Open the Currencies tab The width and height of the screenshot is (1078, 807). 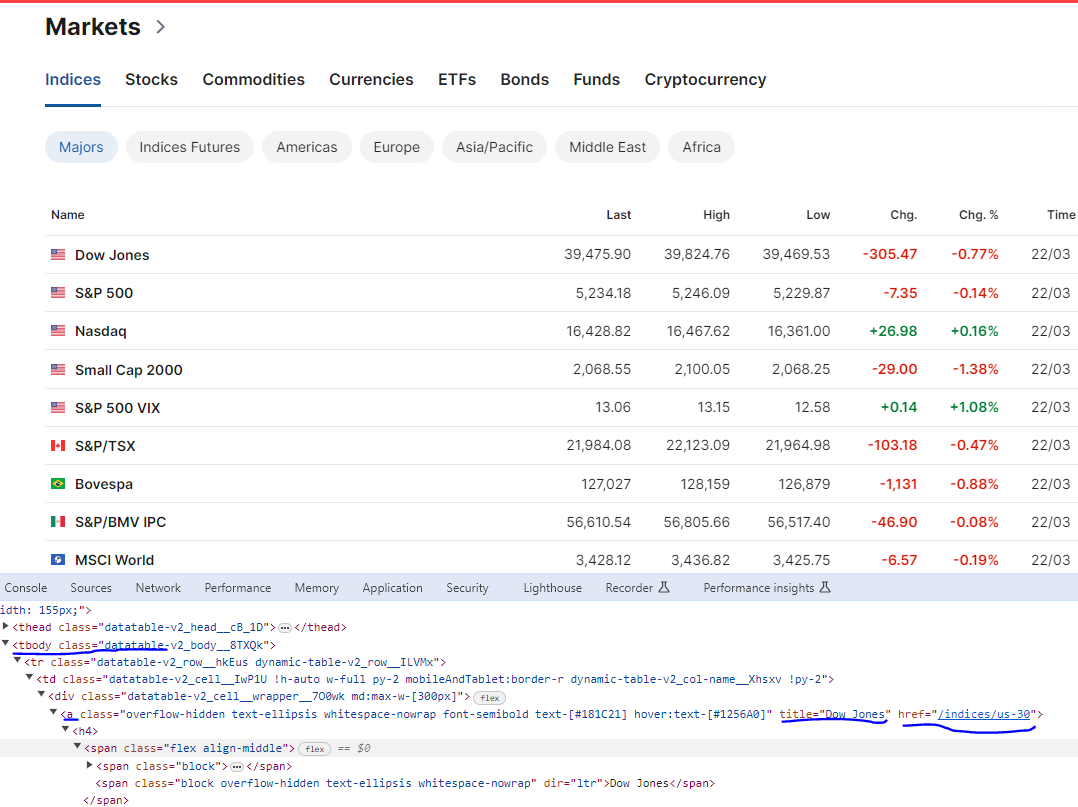[371, 80]
